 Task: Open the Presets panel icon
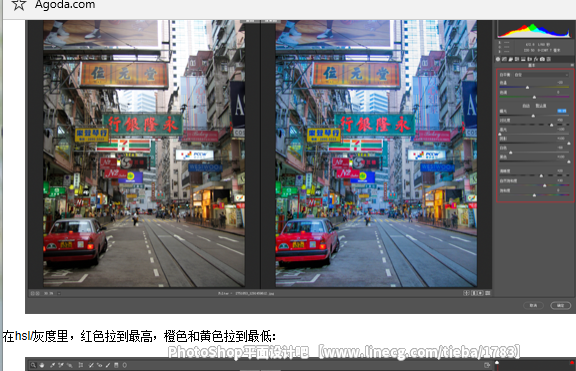(548, 59)
